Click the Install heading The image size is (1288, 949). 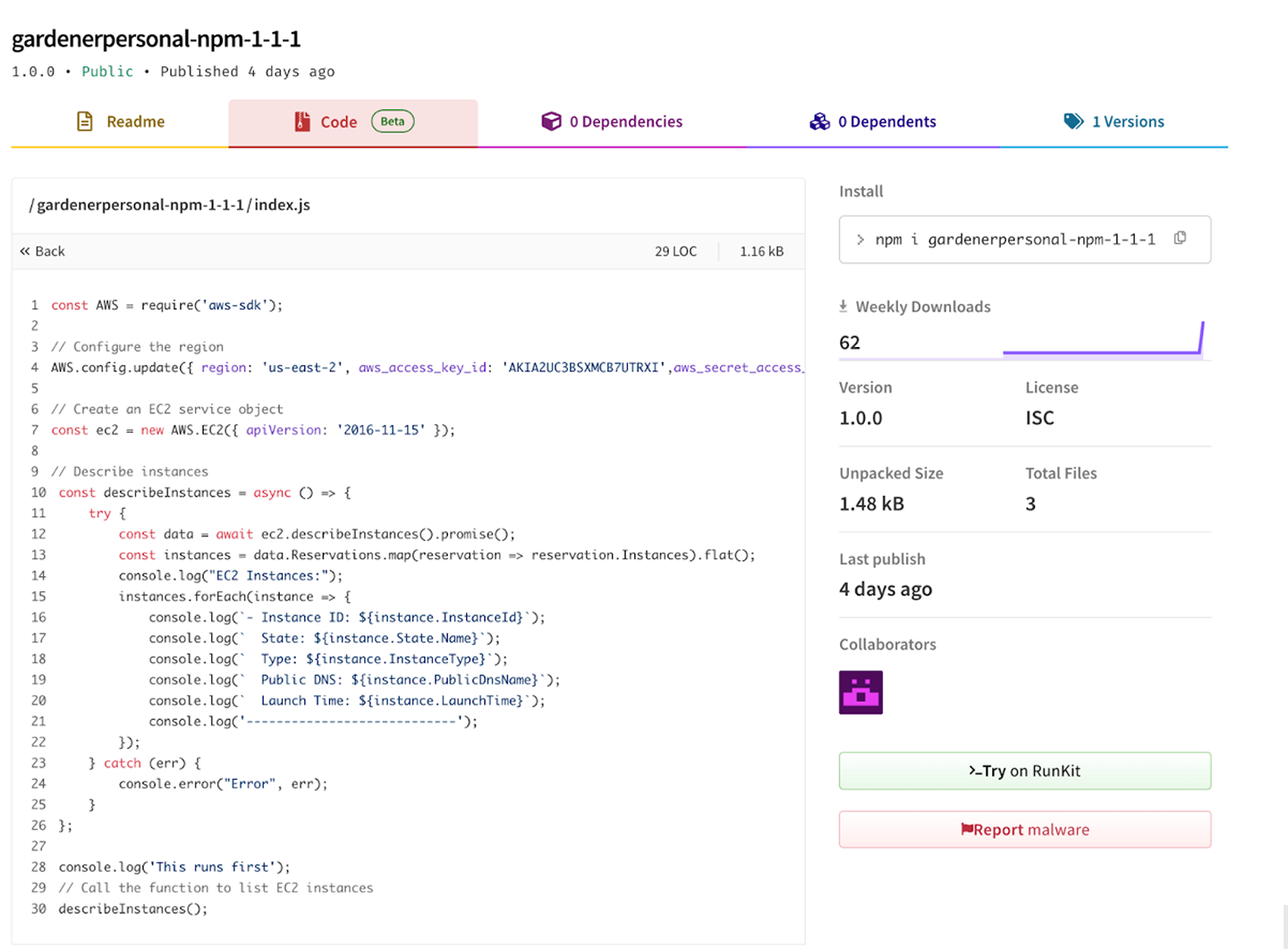pos(860,191)
